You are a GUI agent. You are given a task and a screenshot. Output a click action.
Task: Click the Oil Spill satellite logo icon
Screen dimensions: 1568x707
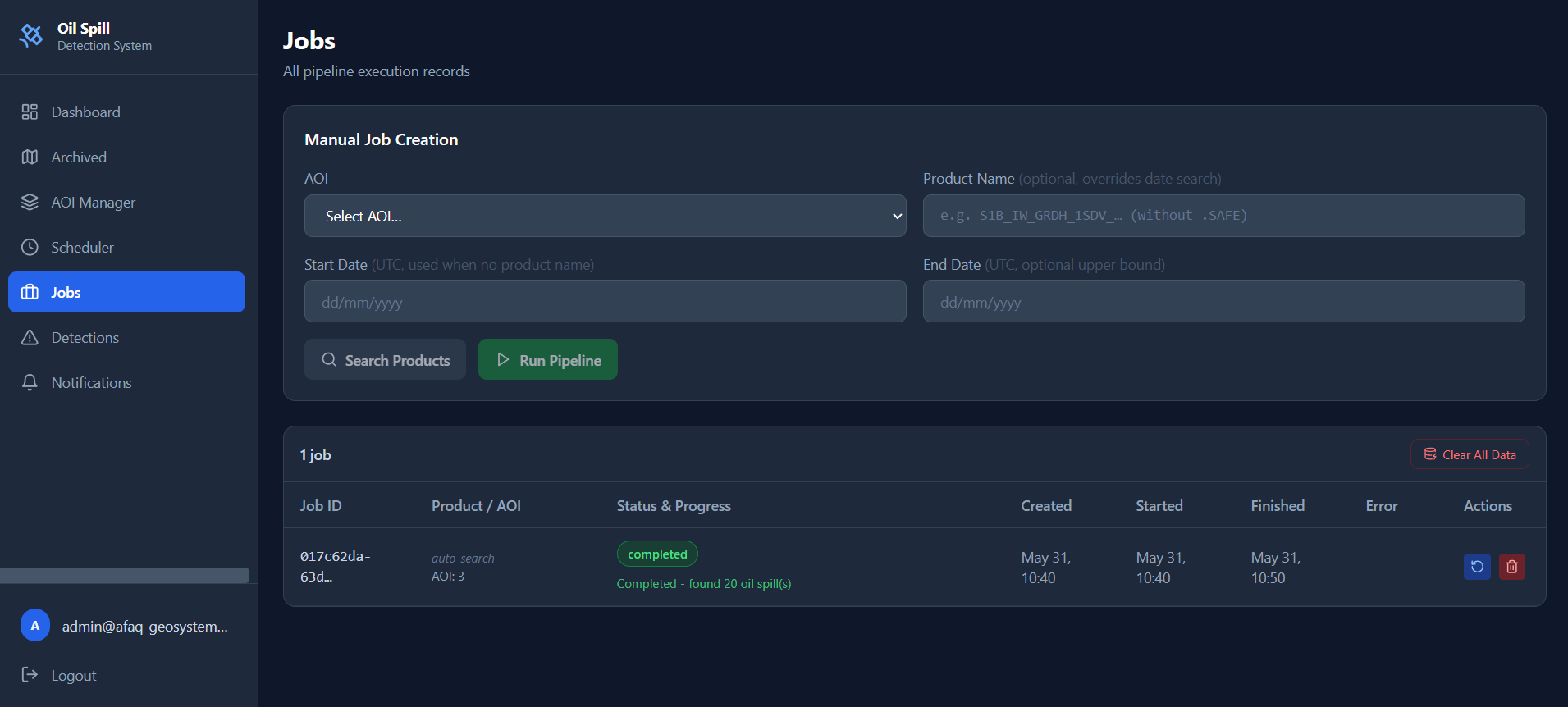[x=31, y=36]
